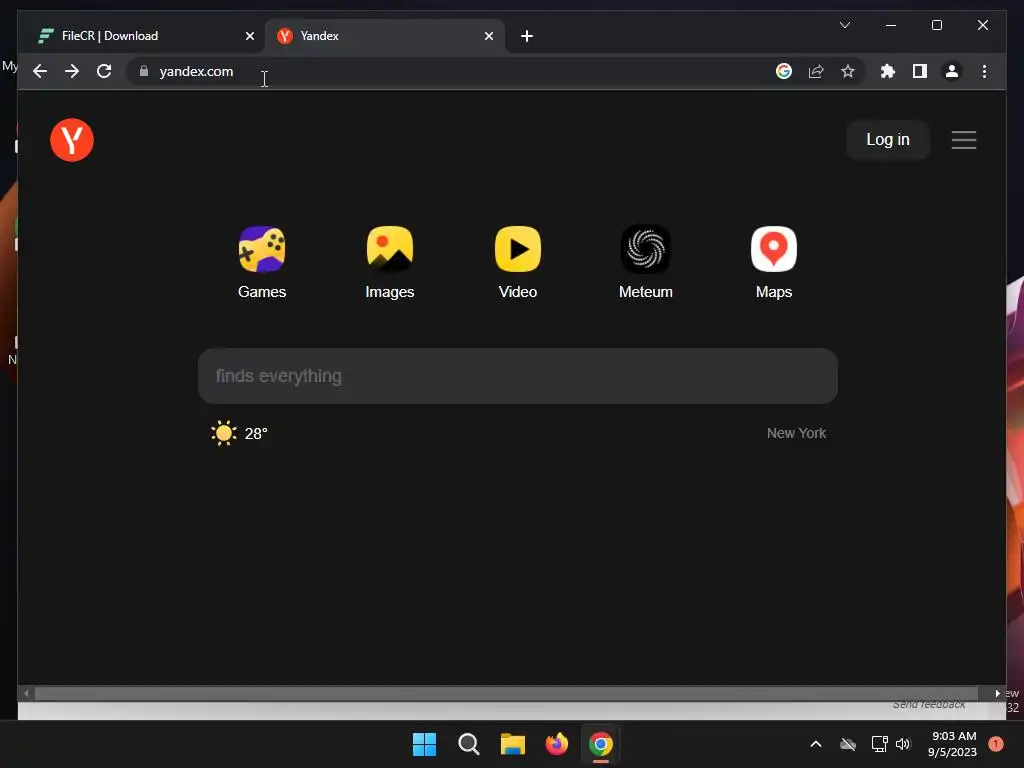Screen dimensions: 1024x768
Task: Minimize the Chrome window
Action: coord(891,25)
